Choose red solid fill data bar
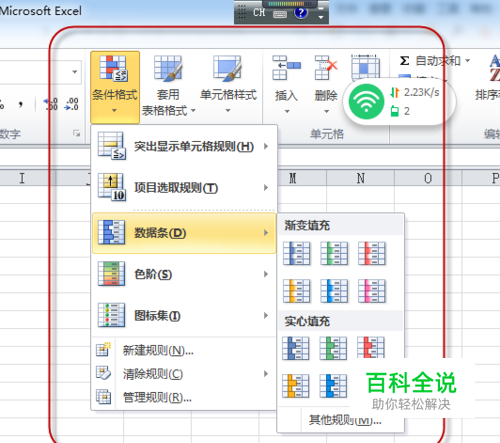 pos(371,347)
